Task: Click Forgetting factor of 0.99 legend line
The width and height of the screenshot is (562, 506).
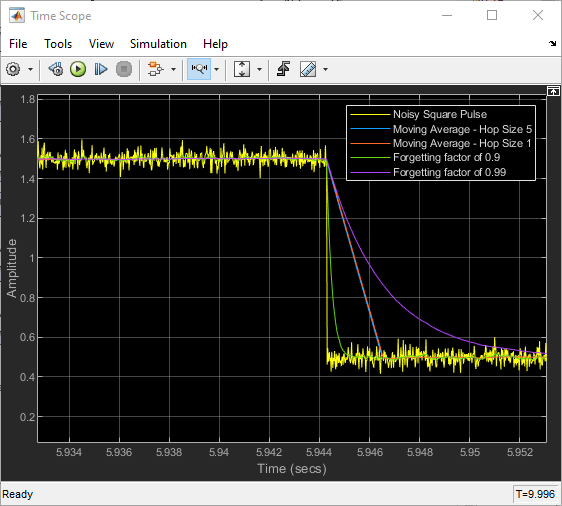Action: [370, 173]
